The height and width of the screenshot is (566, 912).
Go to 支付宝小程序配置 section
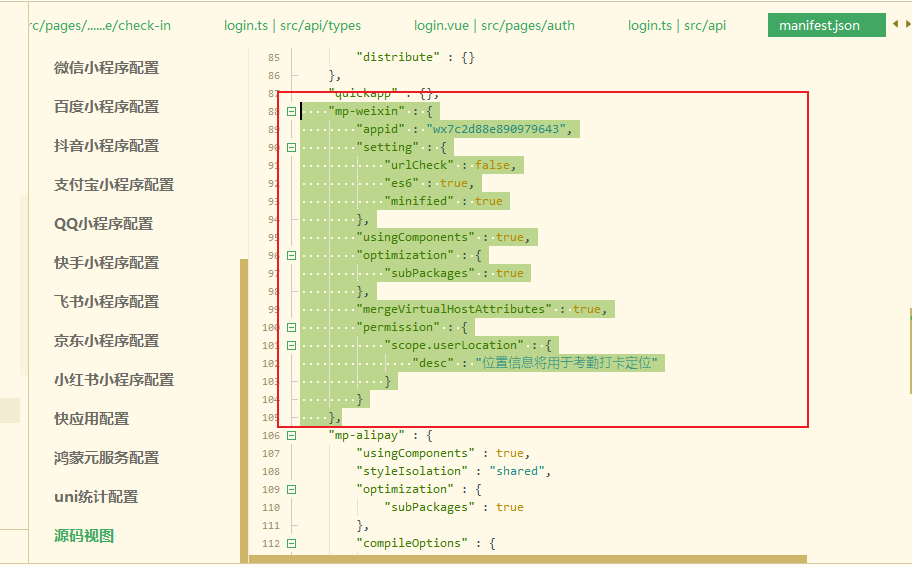coord(114,185)
